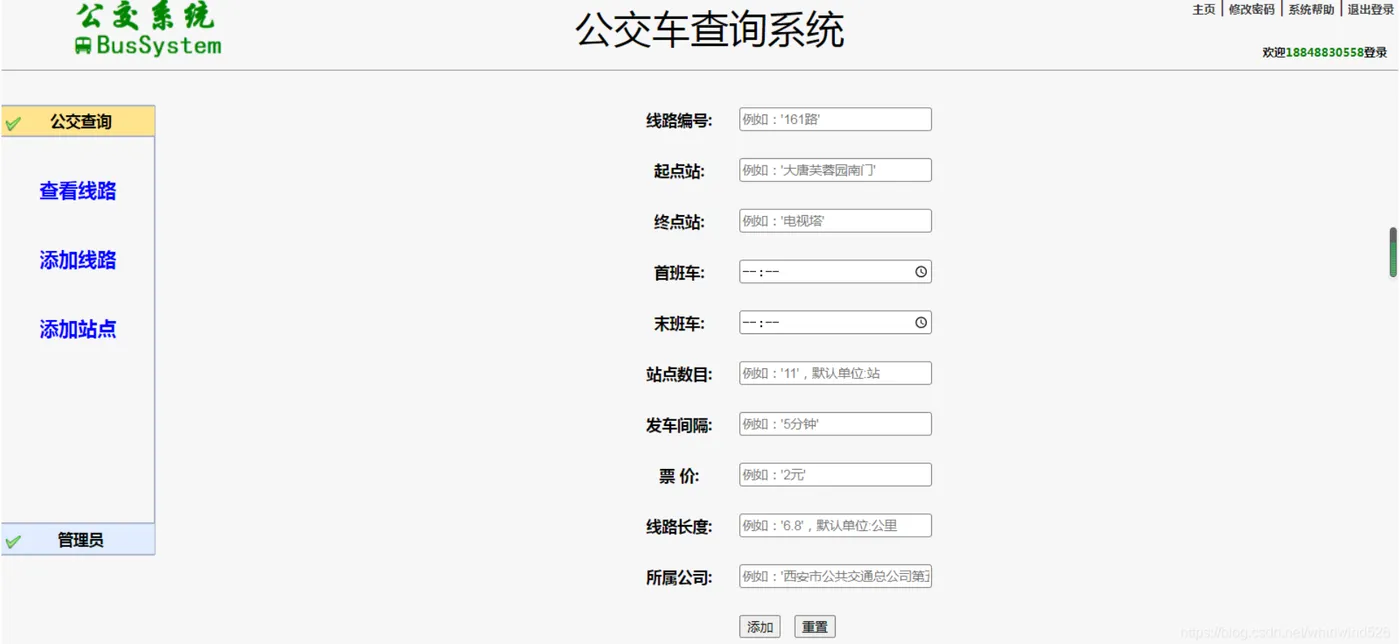
Task: Focus the 线路长度 input field
Action: [x=836, y=526]
